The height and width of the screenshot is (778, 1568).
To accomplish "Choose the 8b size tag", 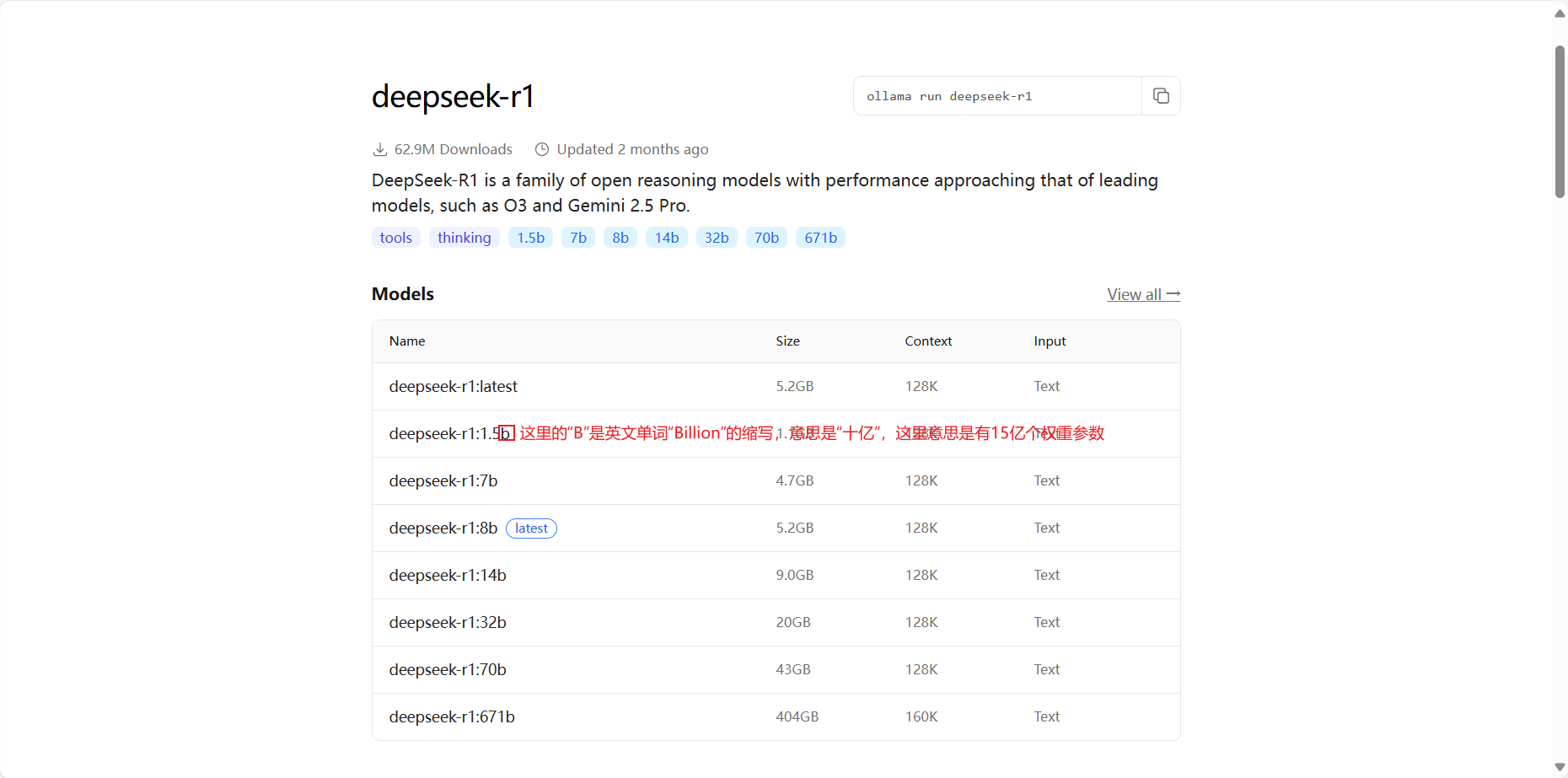I will point(620,238).
